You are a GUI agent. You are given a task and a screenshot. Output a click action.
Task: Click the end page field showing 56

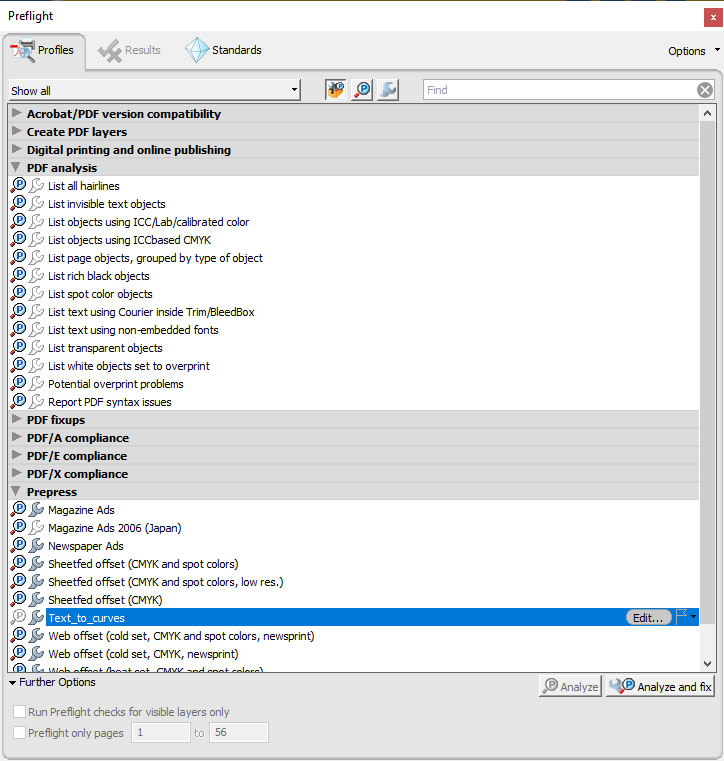coord(239,732)
